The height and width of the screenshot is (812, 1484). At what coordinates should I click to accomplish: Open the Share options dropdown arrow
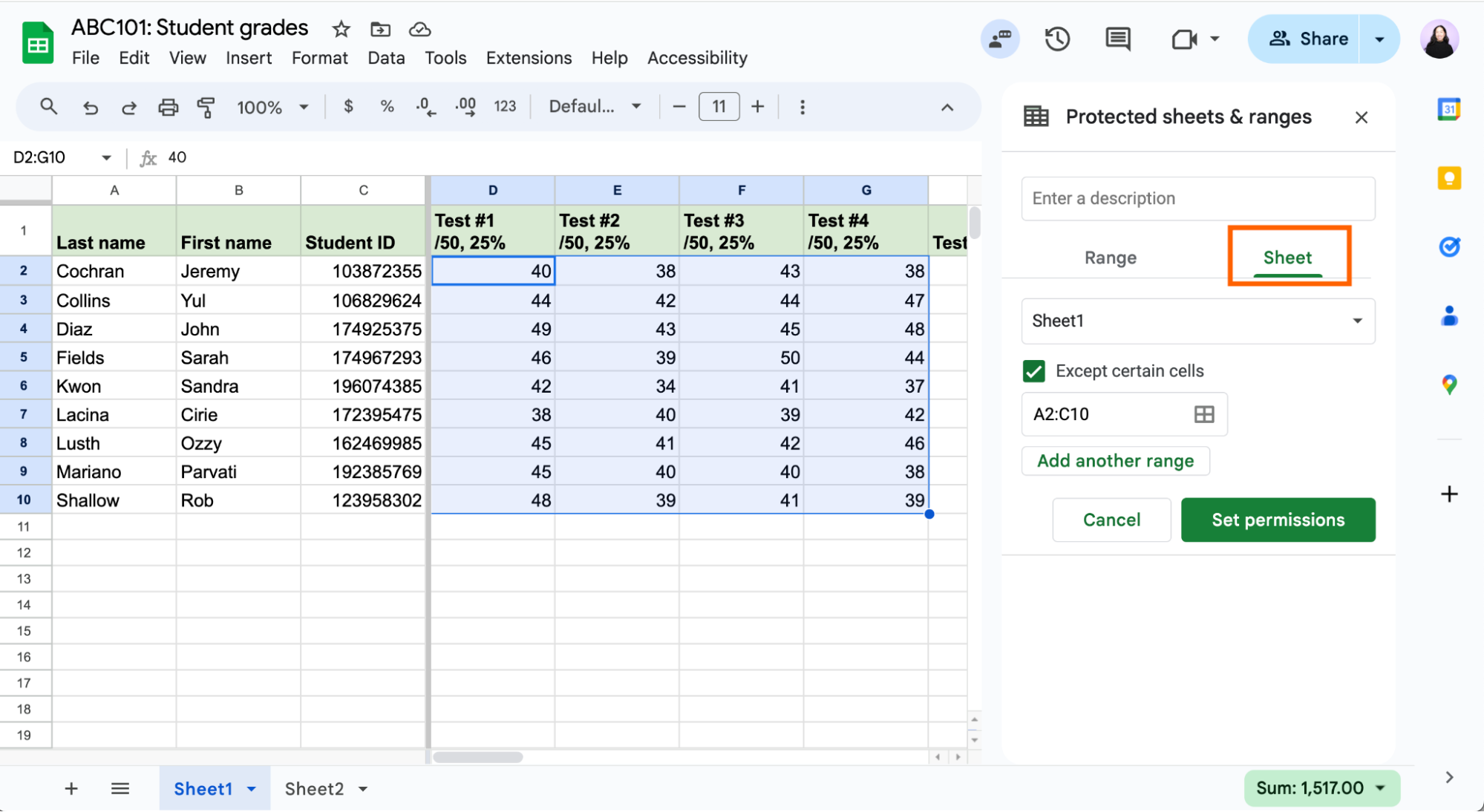tap(1379, 39)
